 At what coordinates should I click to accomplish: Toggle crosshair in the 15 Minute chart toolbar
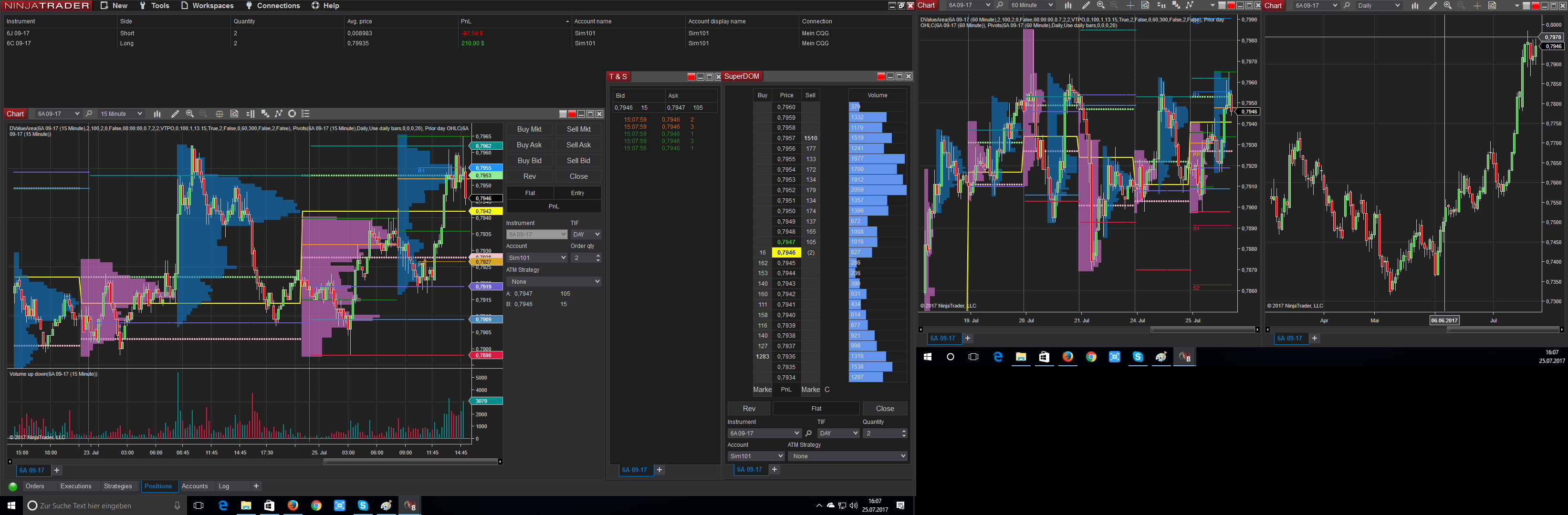220,113
